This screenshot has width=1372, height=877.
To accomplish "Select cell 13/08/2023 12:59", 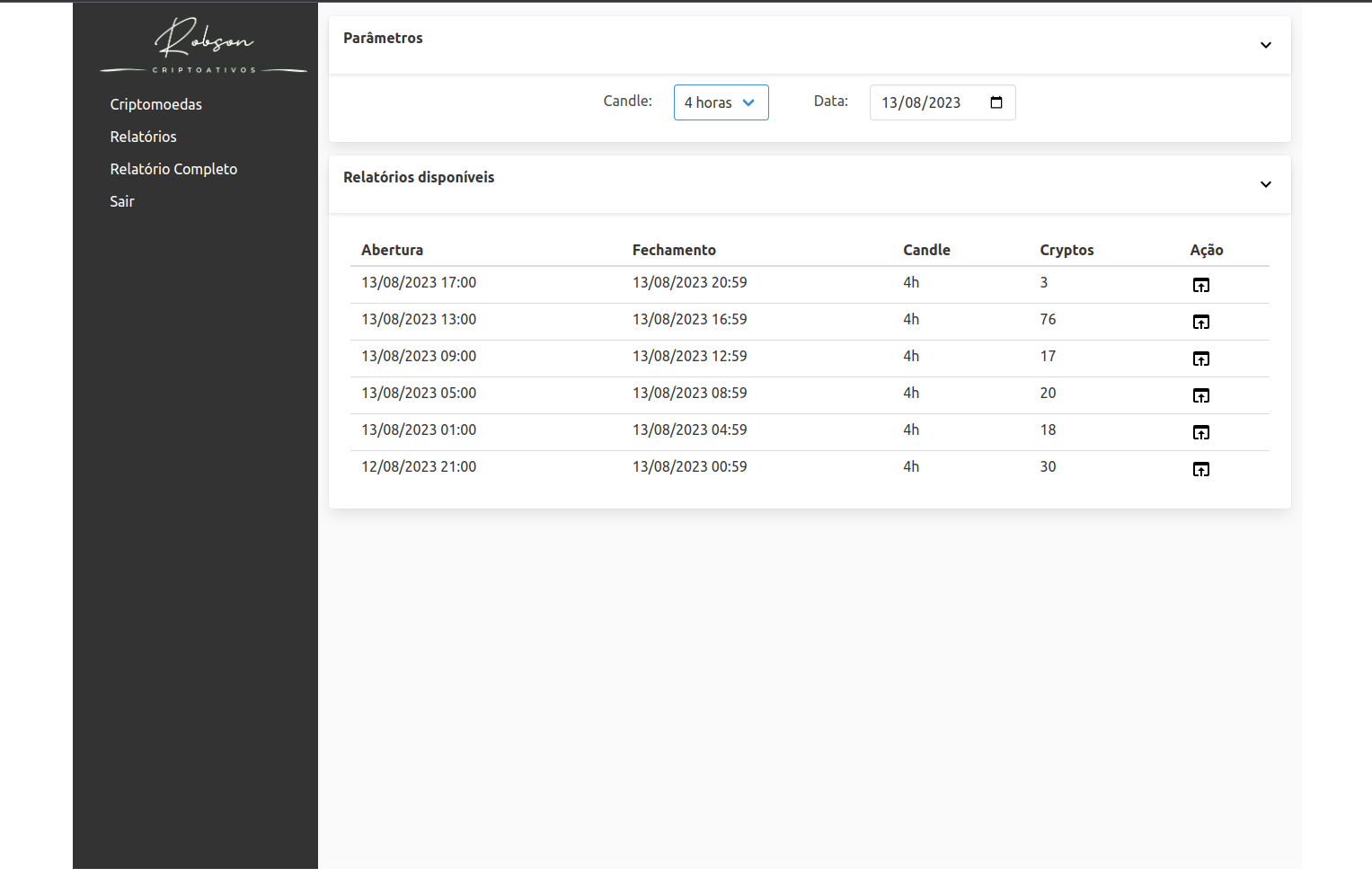I will (x=689, y=356).
